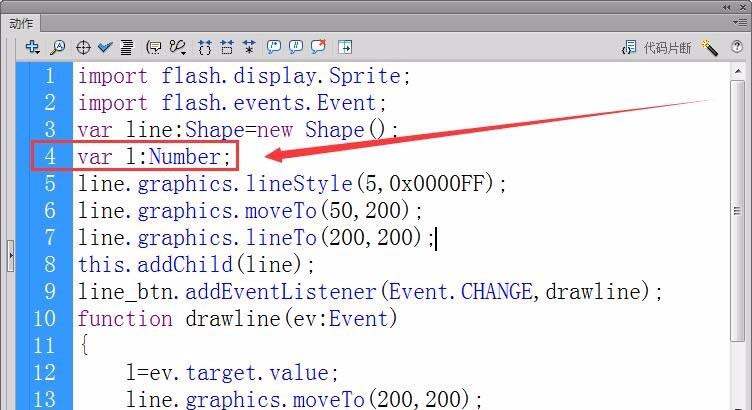752x410 pixels.
Task: Click 'addEventListener' in line 9
Action: point(281,292)
